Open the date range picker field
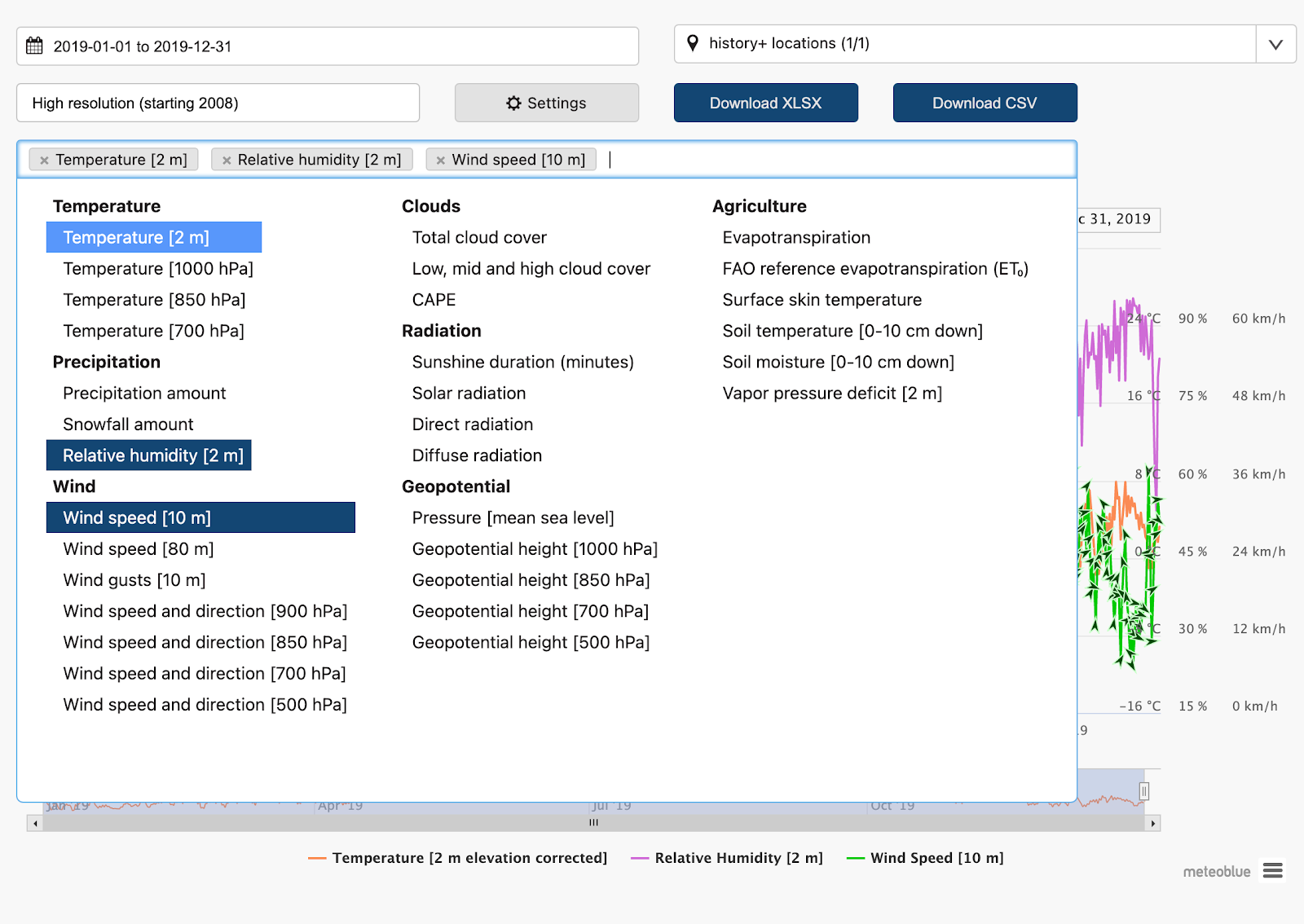This screenshot has width=1304, height=924. [328, 46]
